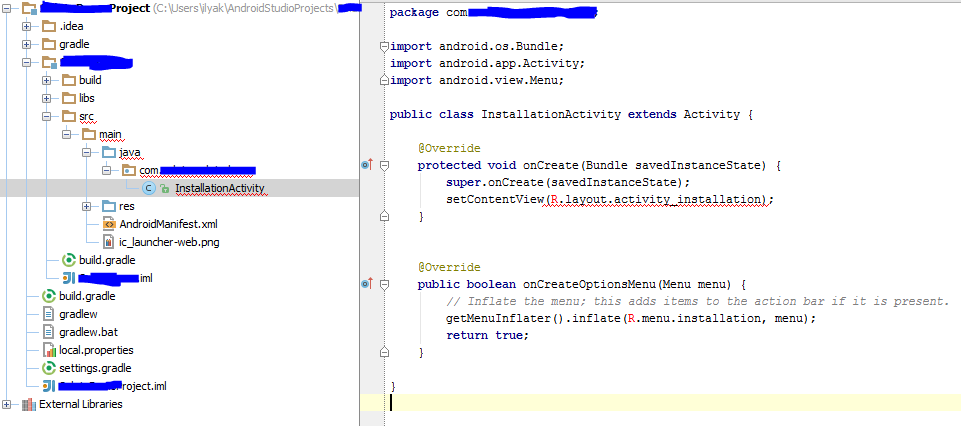Select ic_launcher-web.png in the tree
961x426 pixels.
coord(169,242)
